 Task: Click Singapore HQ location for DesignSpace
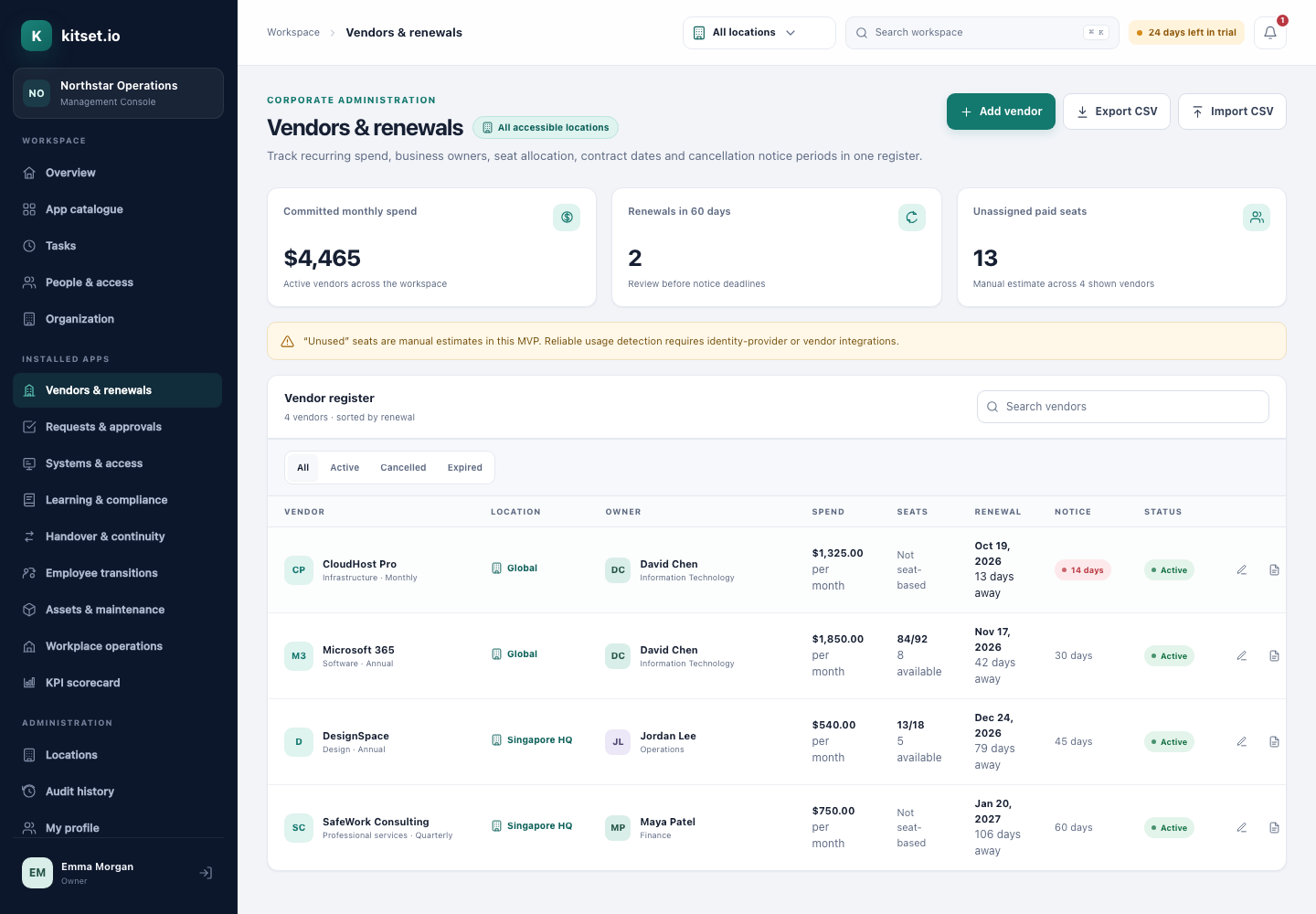coord(532,740)
